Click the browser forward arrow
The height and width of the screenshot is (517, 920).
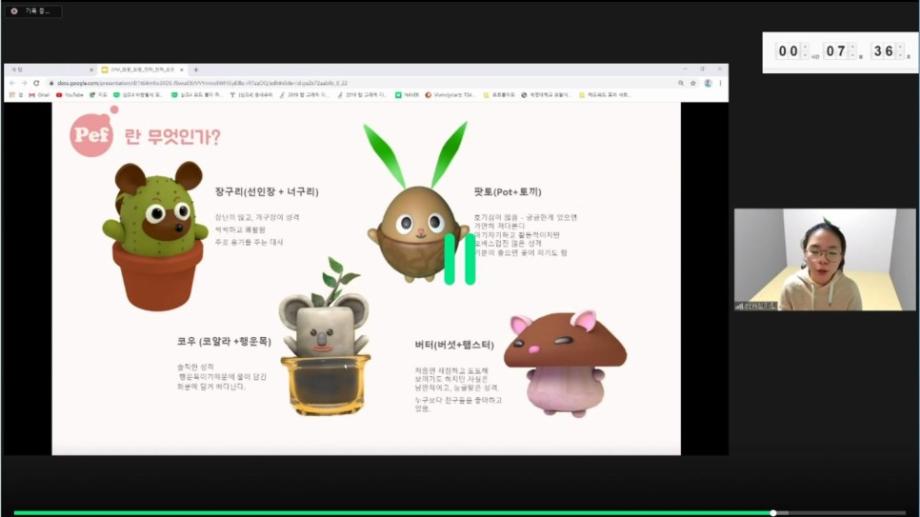pyautogui.click(x=22, y=83)
